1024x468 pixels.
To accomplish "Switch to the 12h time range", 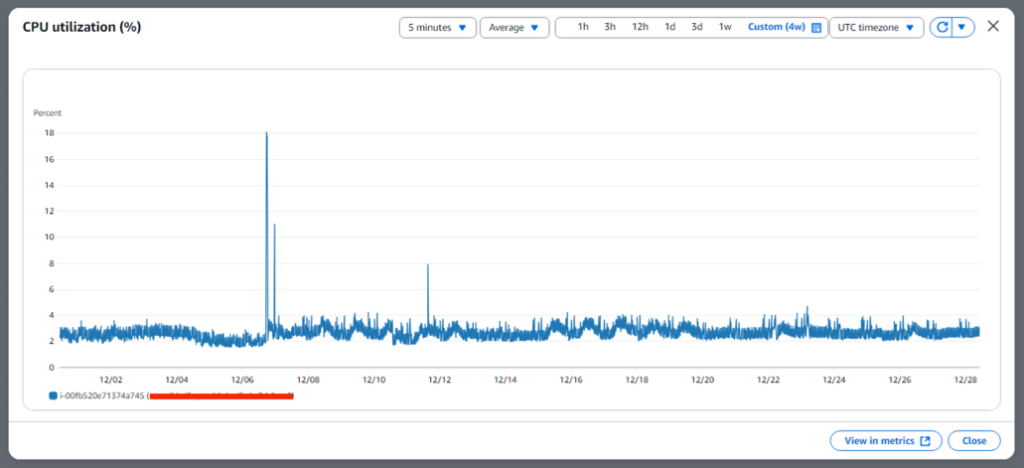I will pyautogui.click(x=640, y=27).
